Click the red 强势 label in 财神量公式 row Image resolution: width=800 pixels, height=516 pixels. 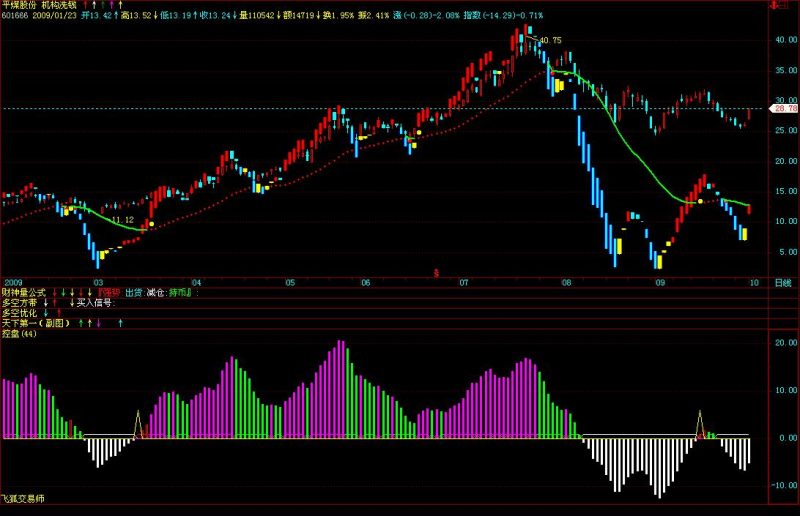click(x=109, y=293)
